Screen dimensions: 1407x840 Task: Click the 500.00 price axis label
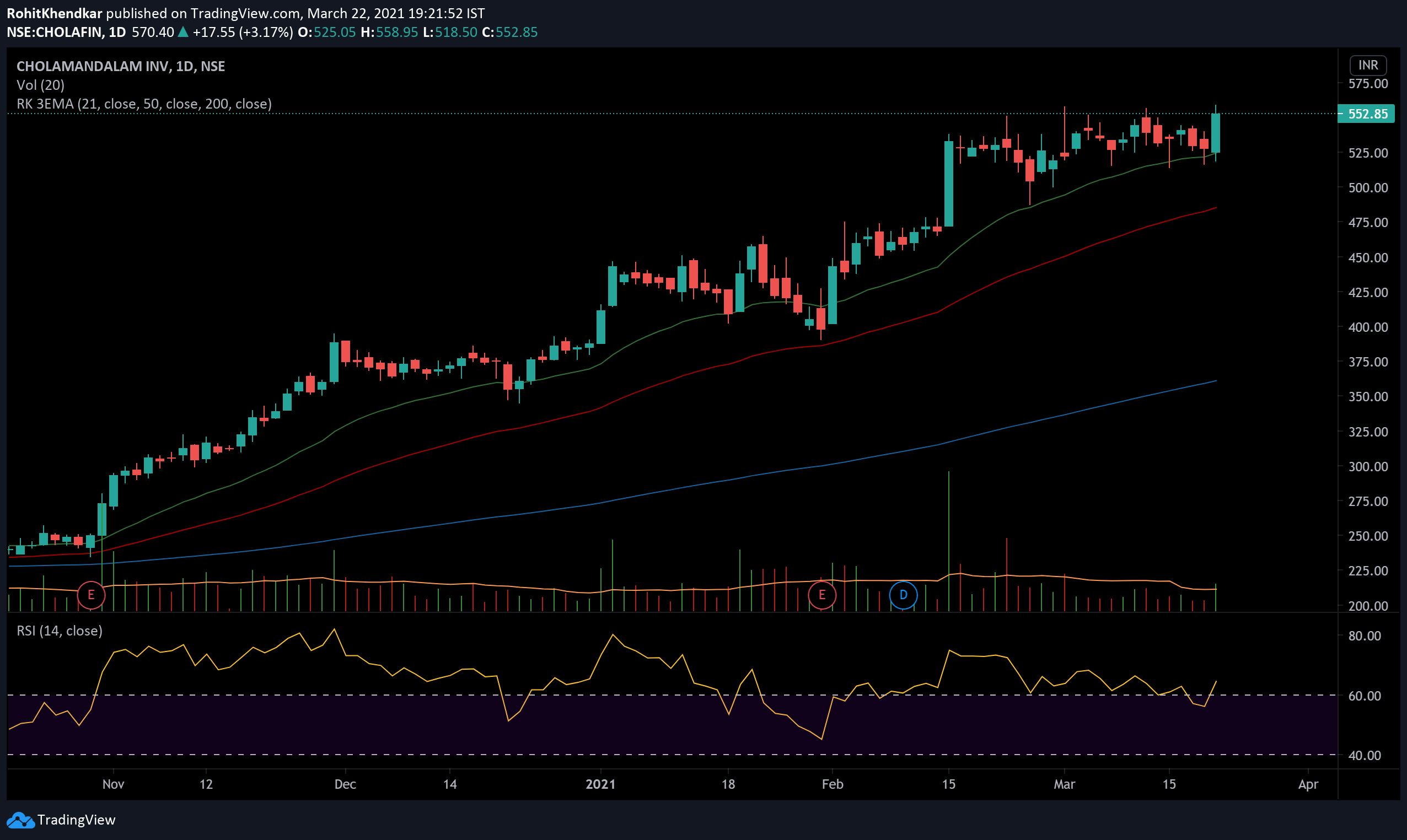coord(1368,188)
